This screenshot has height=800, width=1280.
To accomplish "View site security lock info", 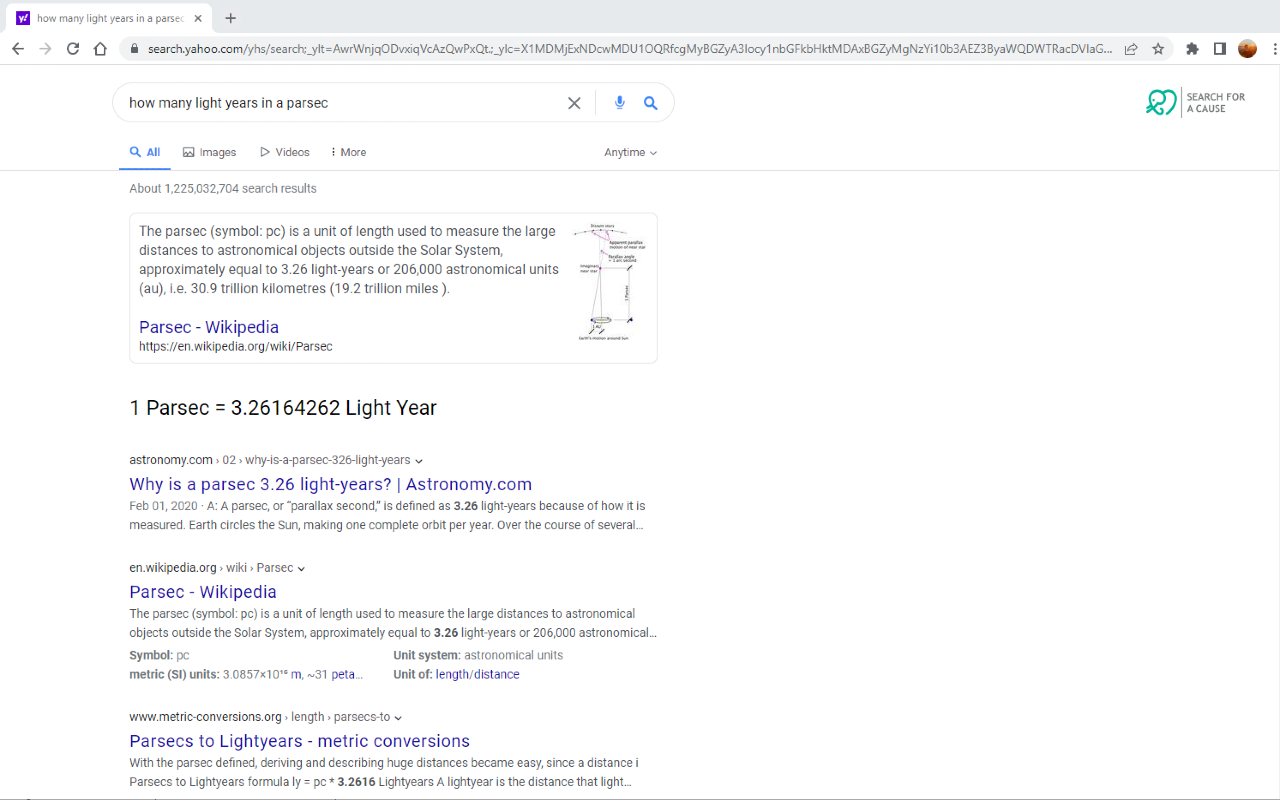I will 134,48.
